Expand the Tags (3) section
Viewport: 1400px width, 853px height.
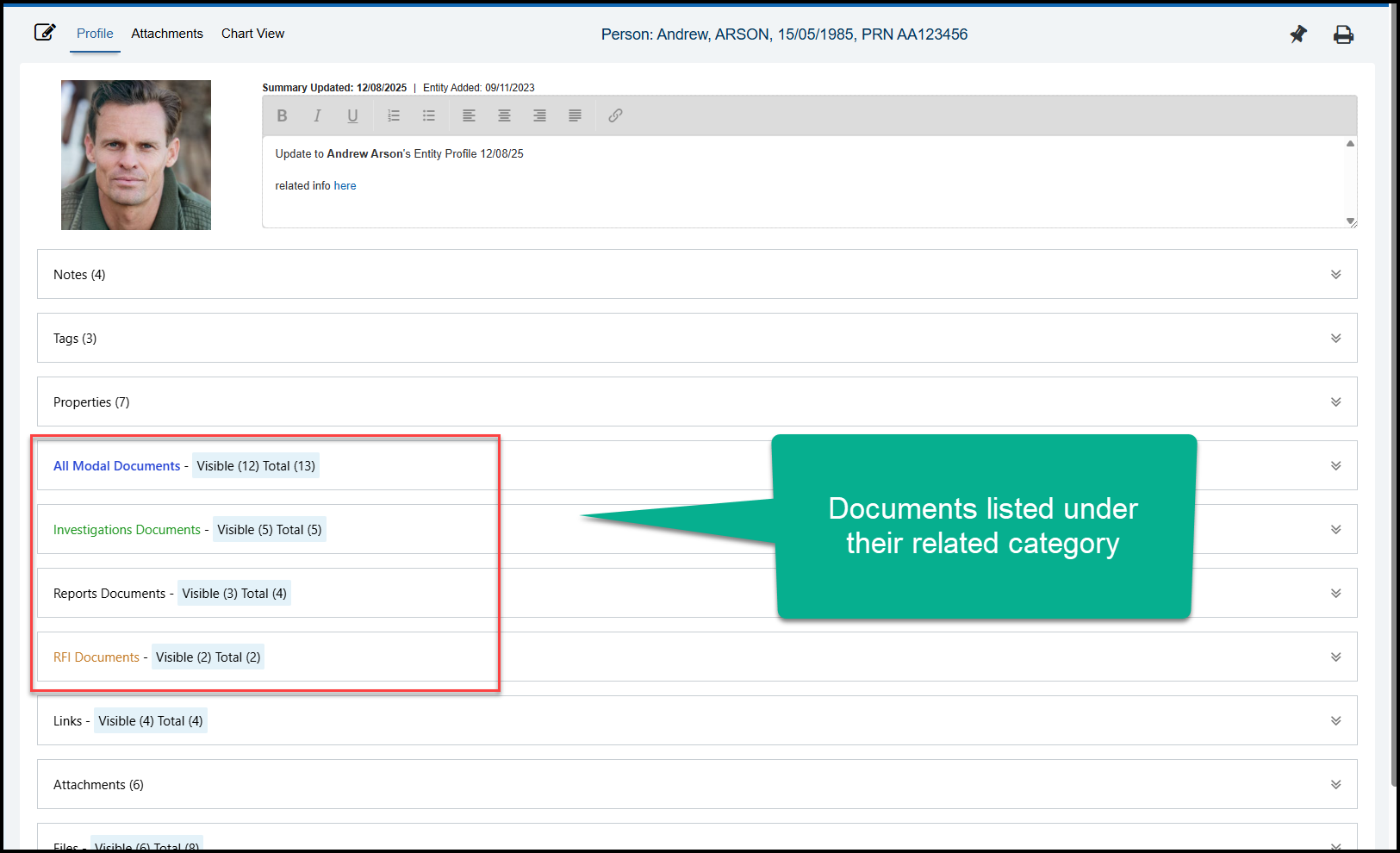[x=1335, y=339]
